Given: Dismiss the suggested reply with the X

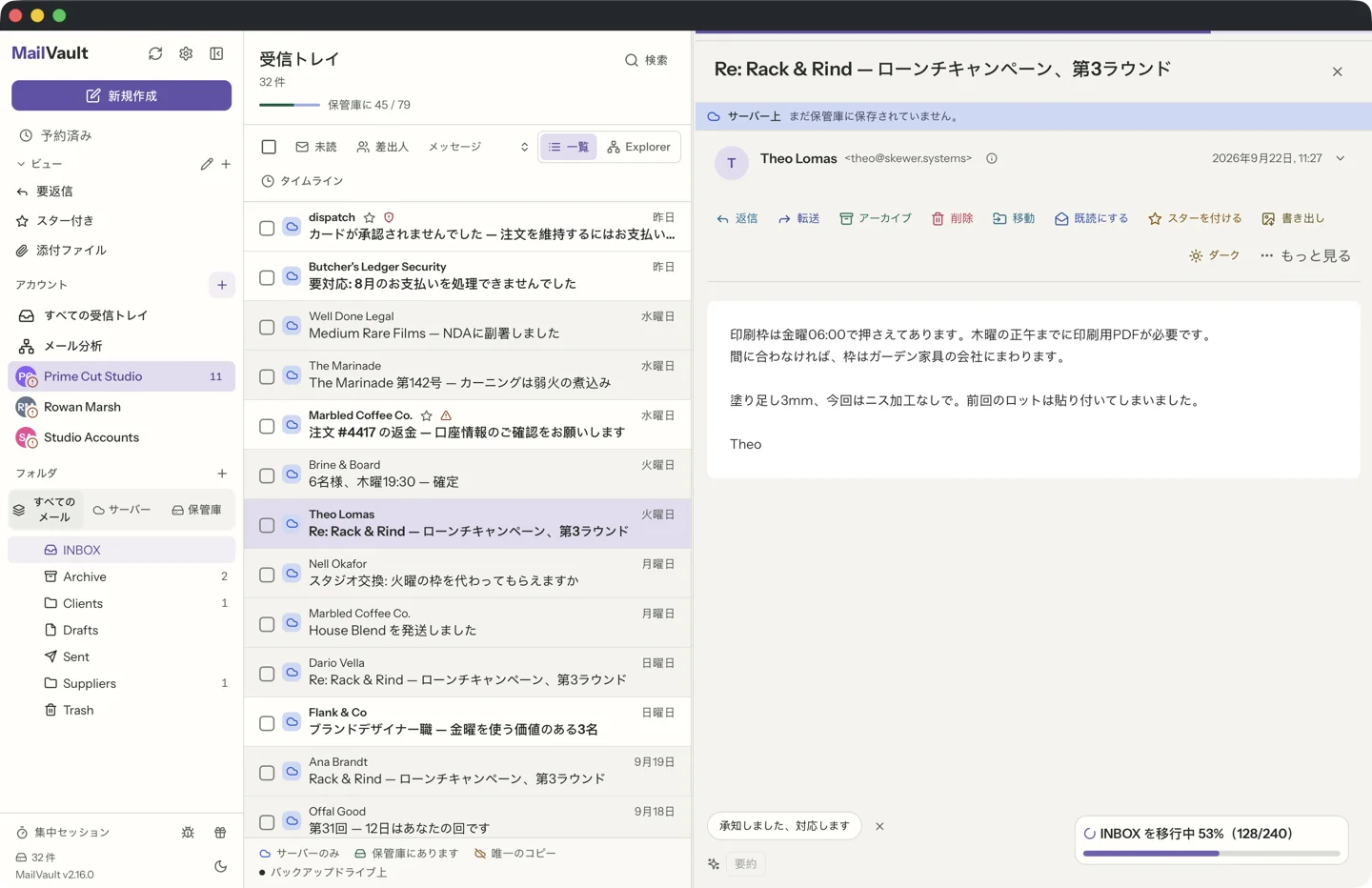Looking at the screenshot, I should (x=879, y=826).
